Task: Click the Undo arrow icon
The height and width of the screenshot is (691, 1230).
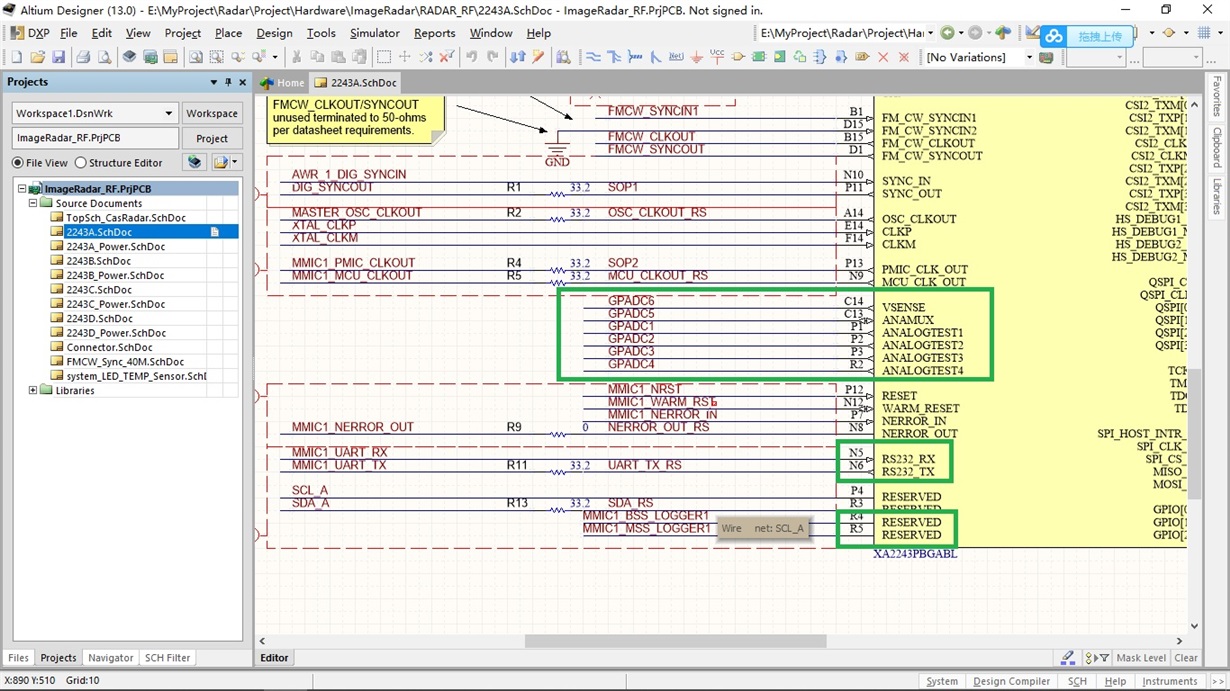Action: coord(471,57)
